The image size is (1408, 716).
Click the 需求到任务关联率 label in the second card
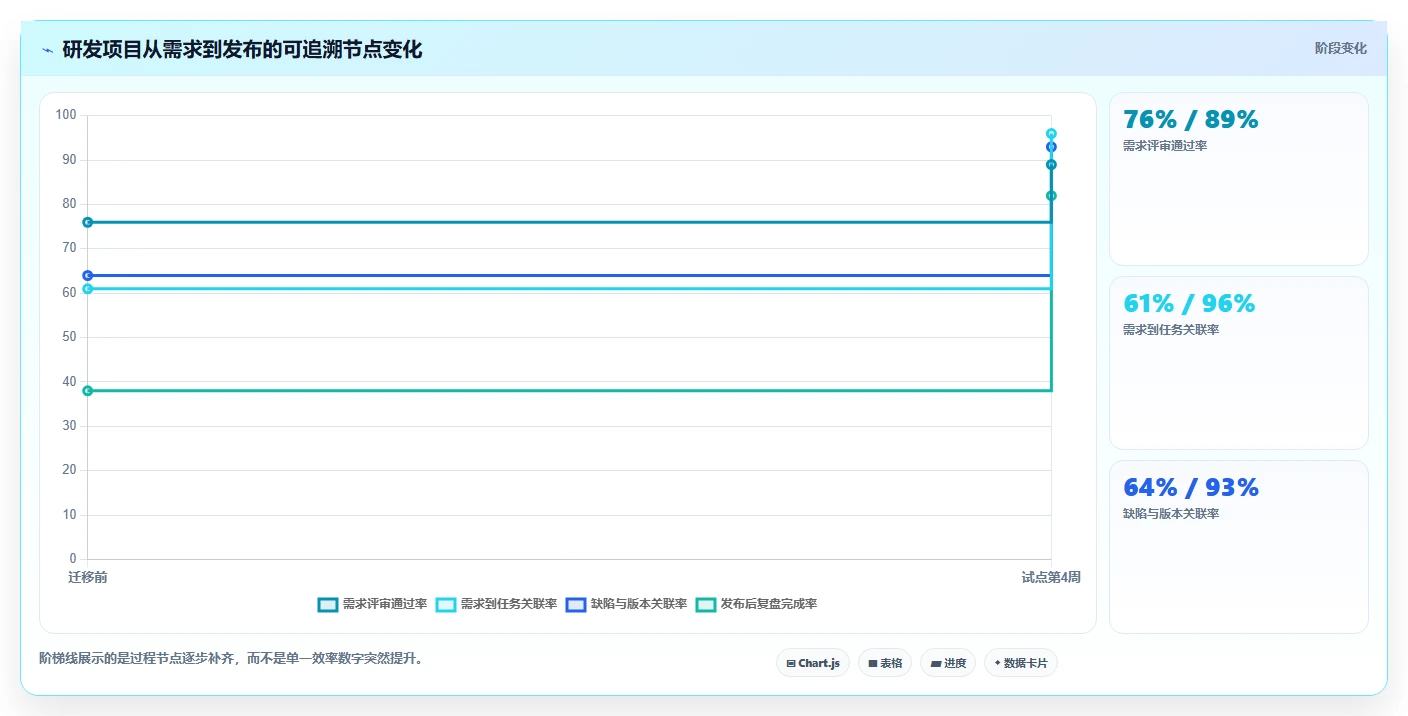[1171, 330]
